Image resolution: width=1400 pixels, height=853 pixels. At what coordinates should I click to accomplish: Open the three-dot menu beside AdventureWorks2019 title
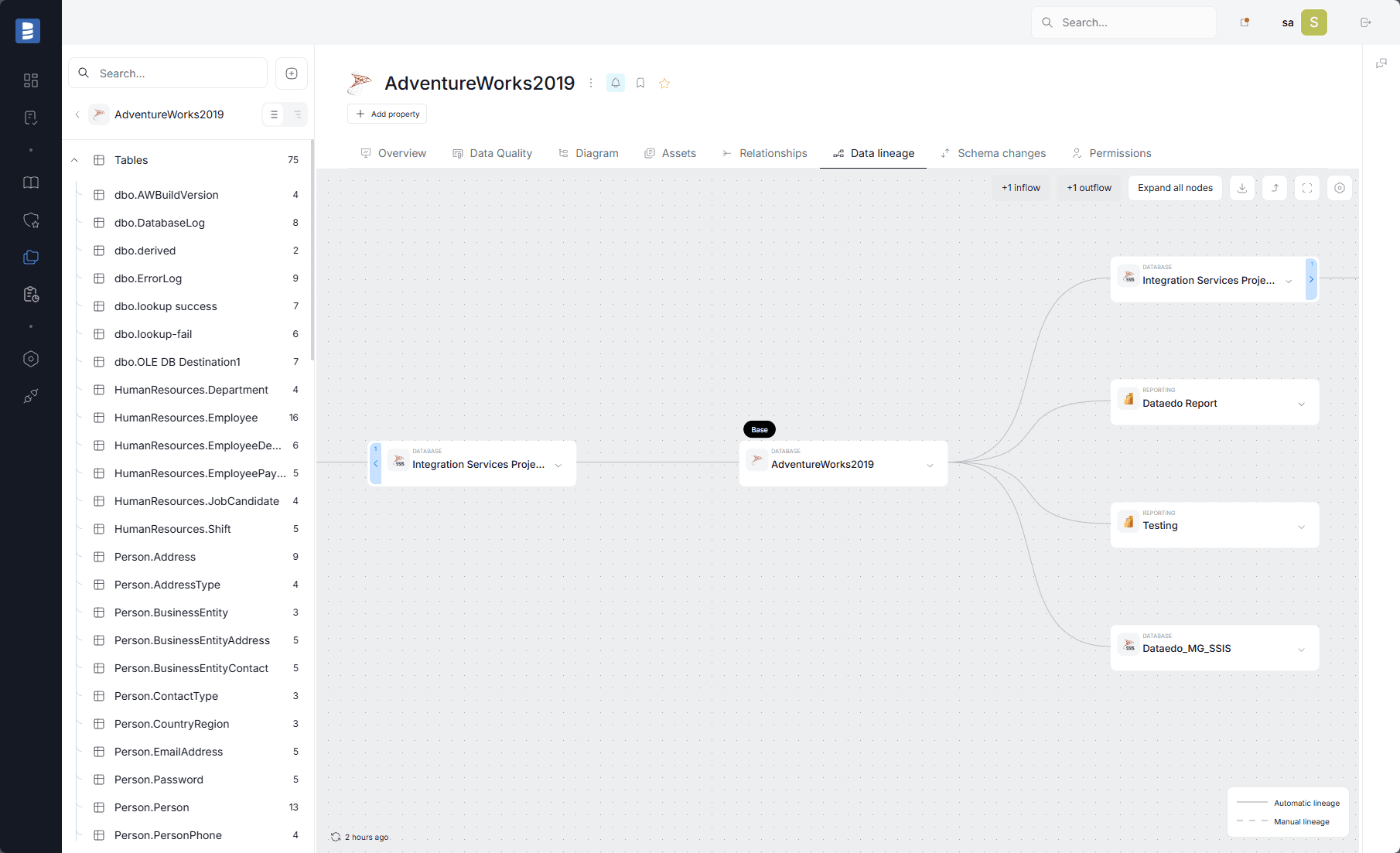(591, 83)
